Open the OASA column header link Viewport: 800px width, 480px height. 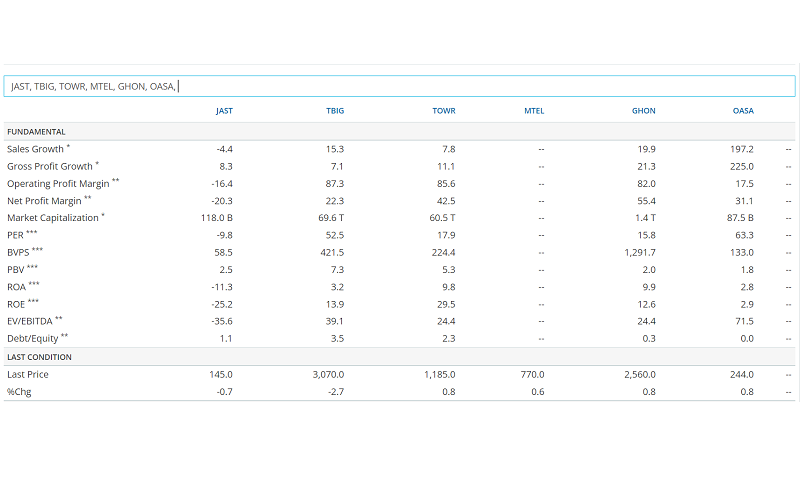pyautogui.click(x=743, y=111)
